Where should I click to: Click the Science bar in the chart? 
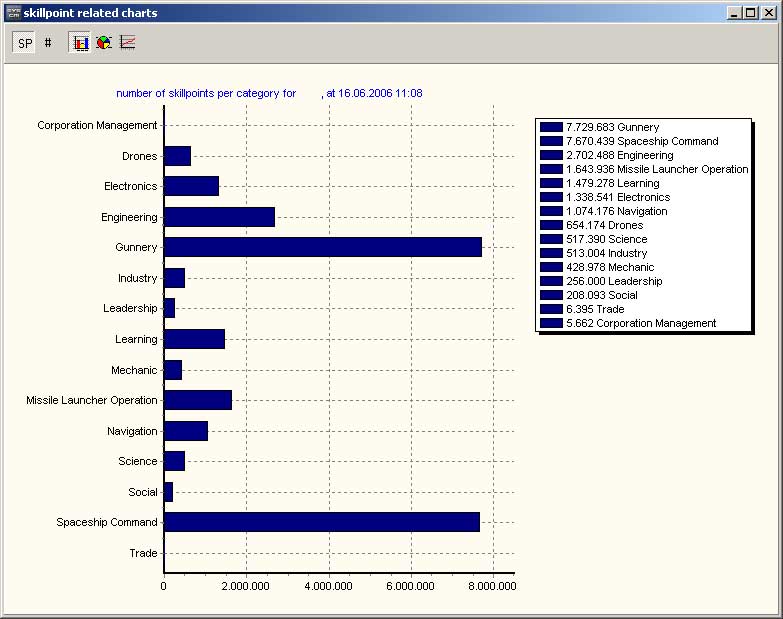pos(174,461)
